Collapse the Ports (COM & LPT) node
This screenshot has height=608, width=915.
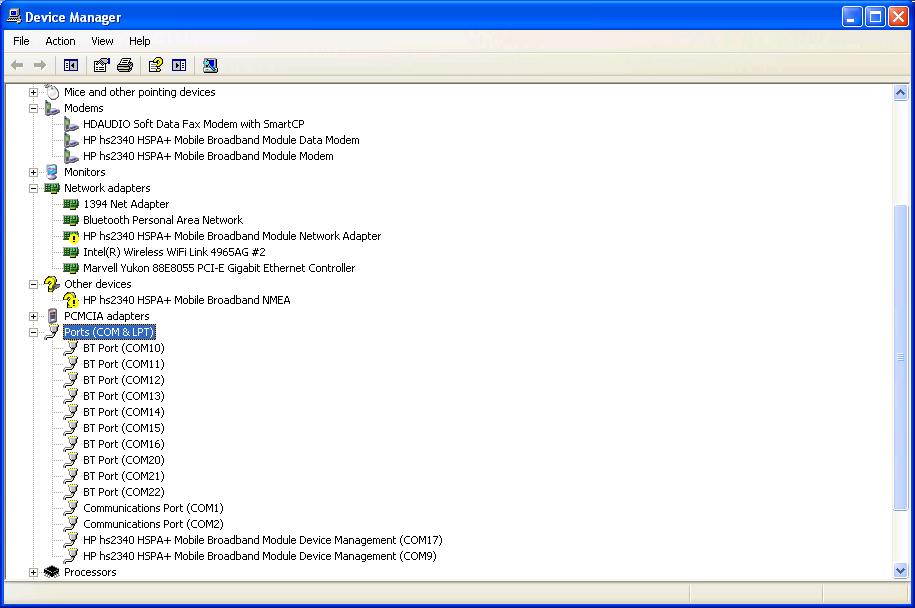tap(33, 333)
